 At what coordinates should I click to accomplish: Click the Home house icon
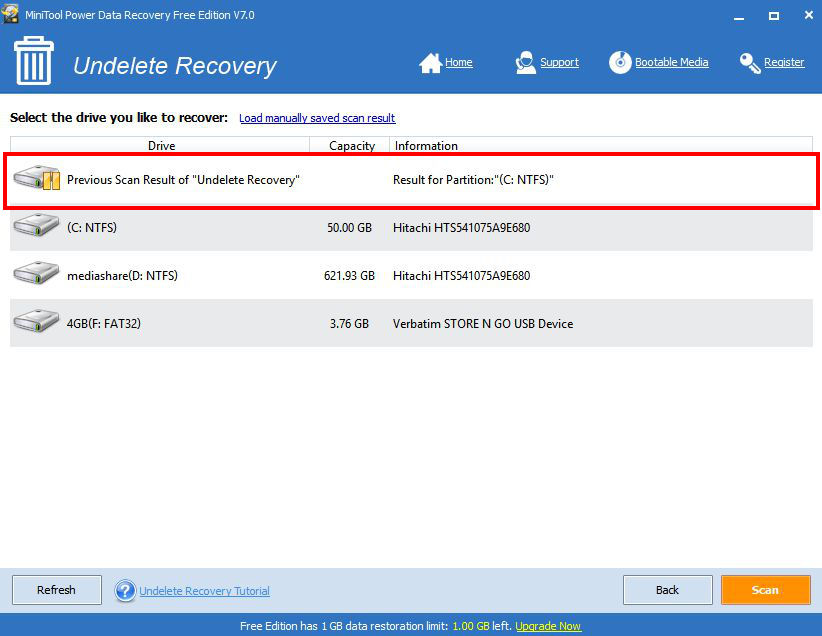coord(430,63)
